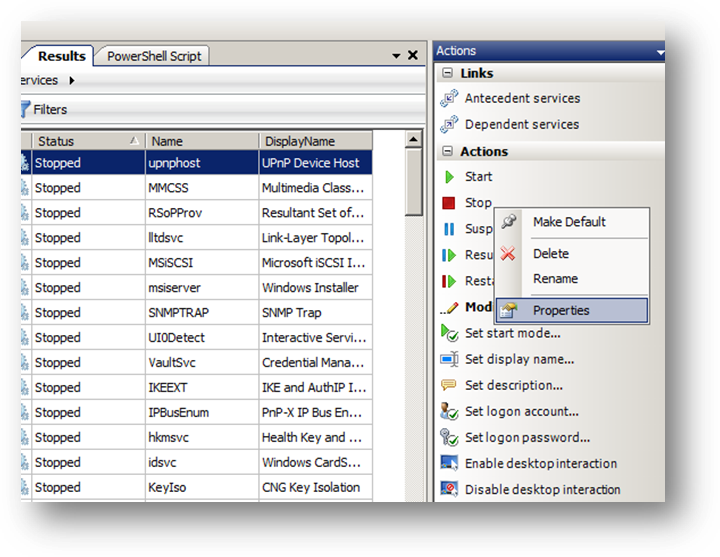720x557 pixels.
Task: Click the Antecedent services link icon
Action: point(449,99)
